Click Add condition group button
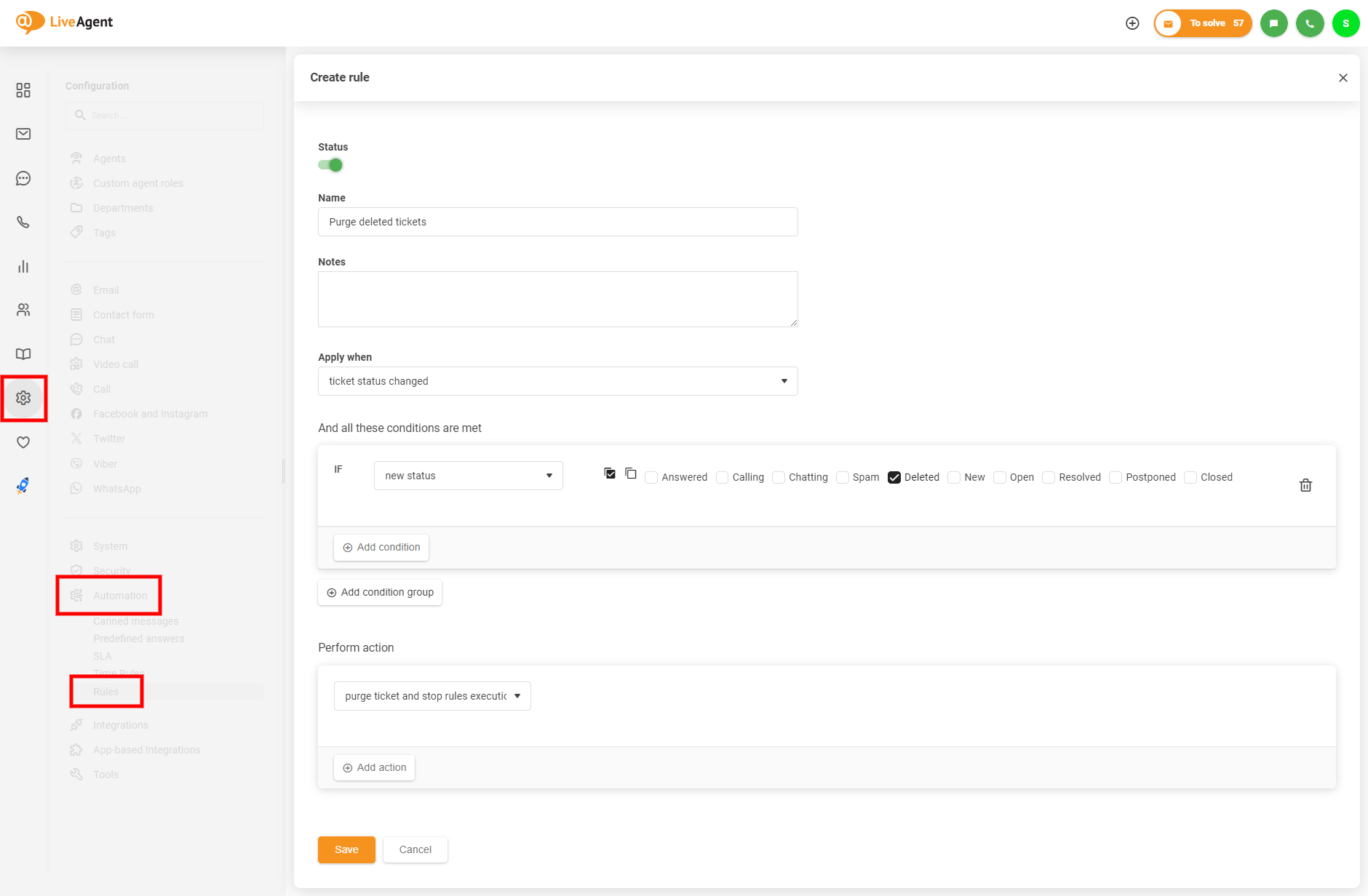 point(380,592)
